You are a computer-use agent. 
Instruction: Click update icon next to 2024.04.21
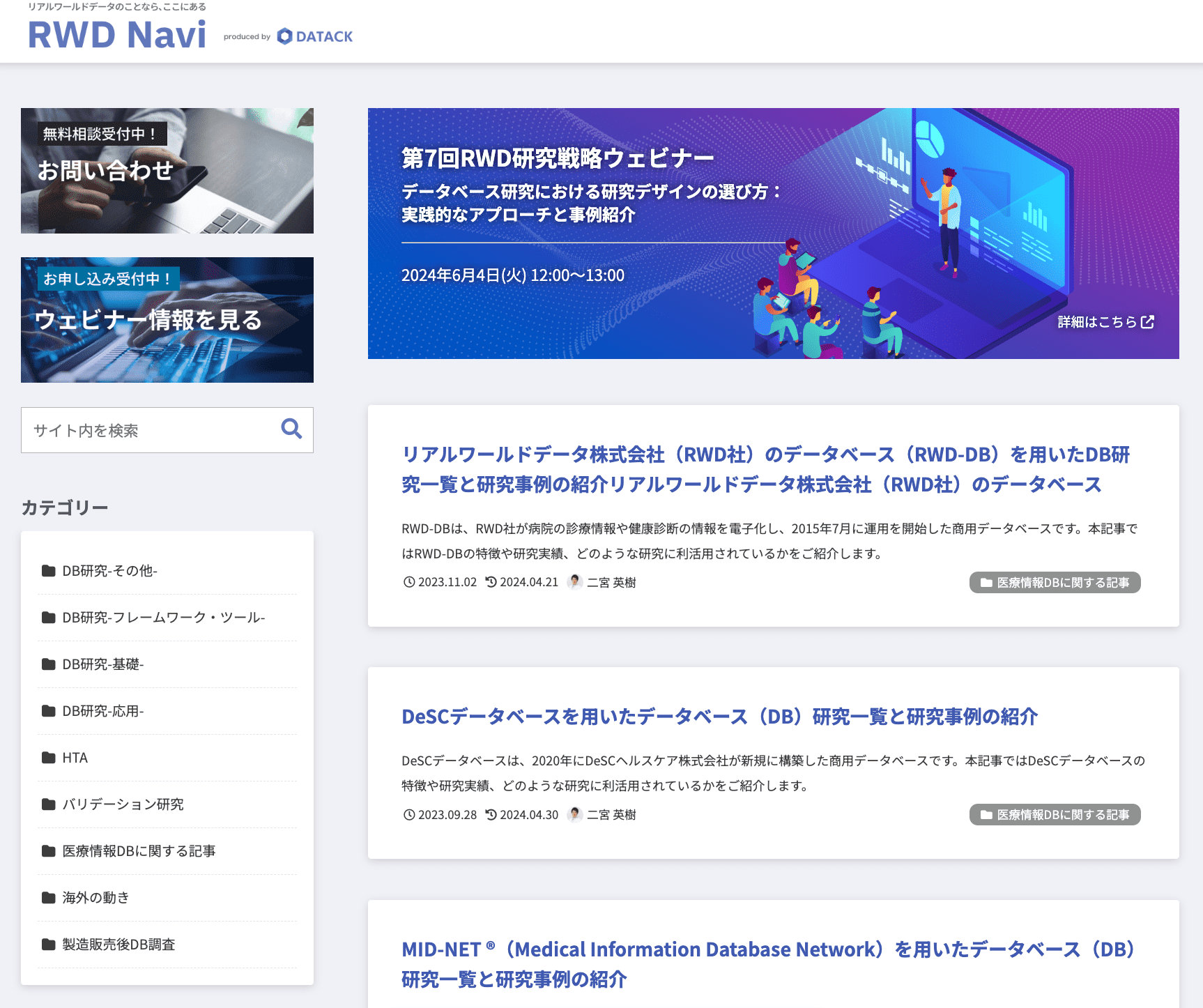491,582
